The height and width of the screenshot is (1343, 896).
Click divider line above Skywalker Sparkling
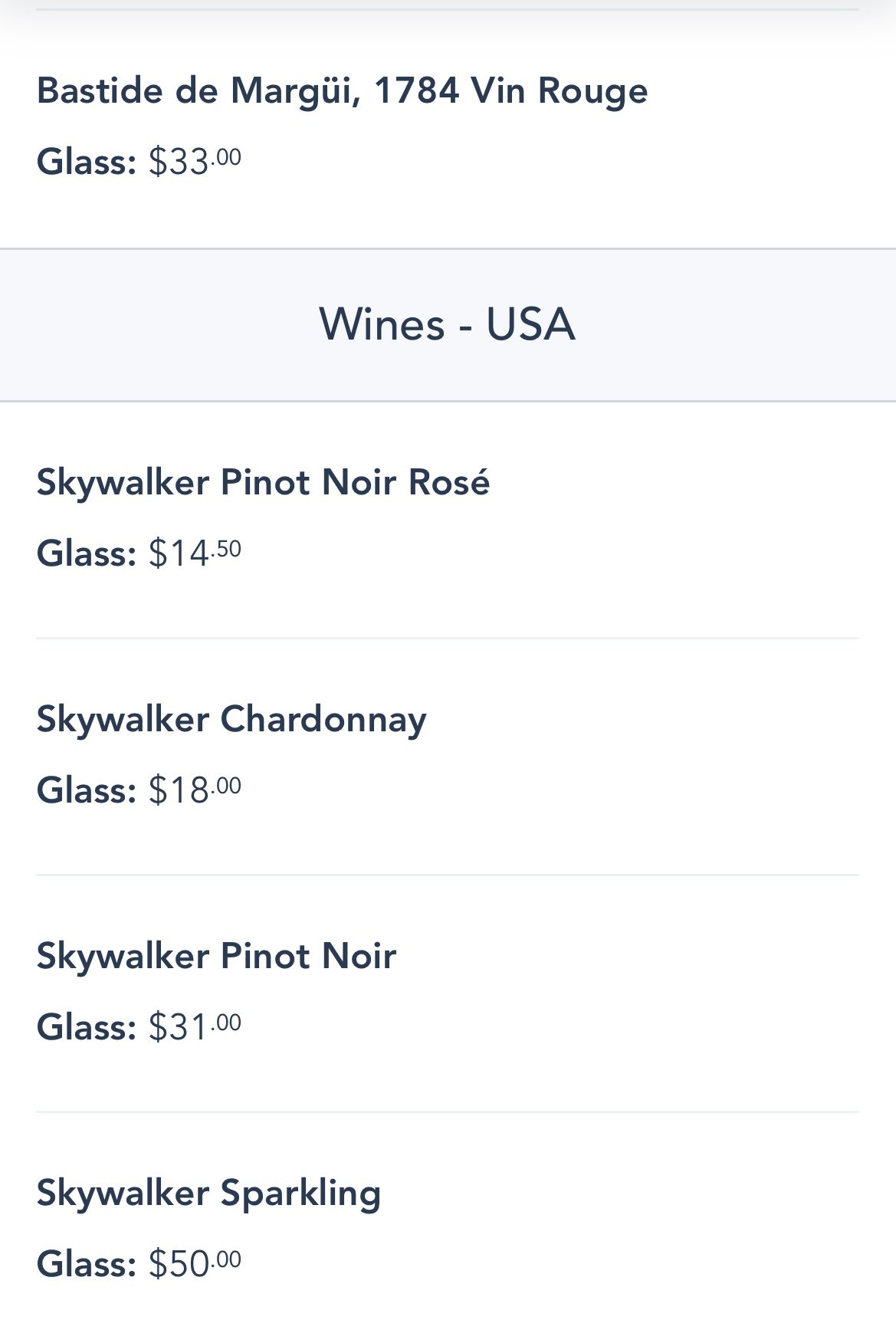448,1112
